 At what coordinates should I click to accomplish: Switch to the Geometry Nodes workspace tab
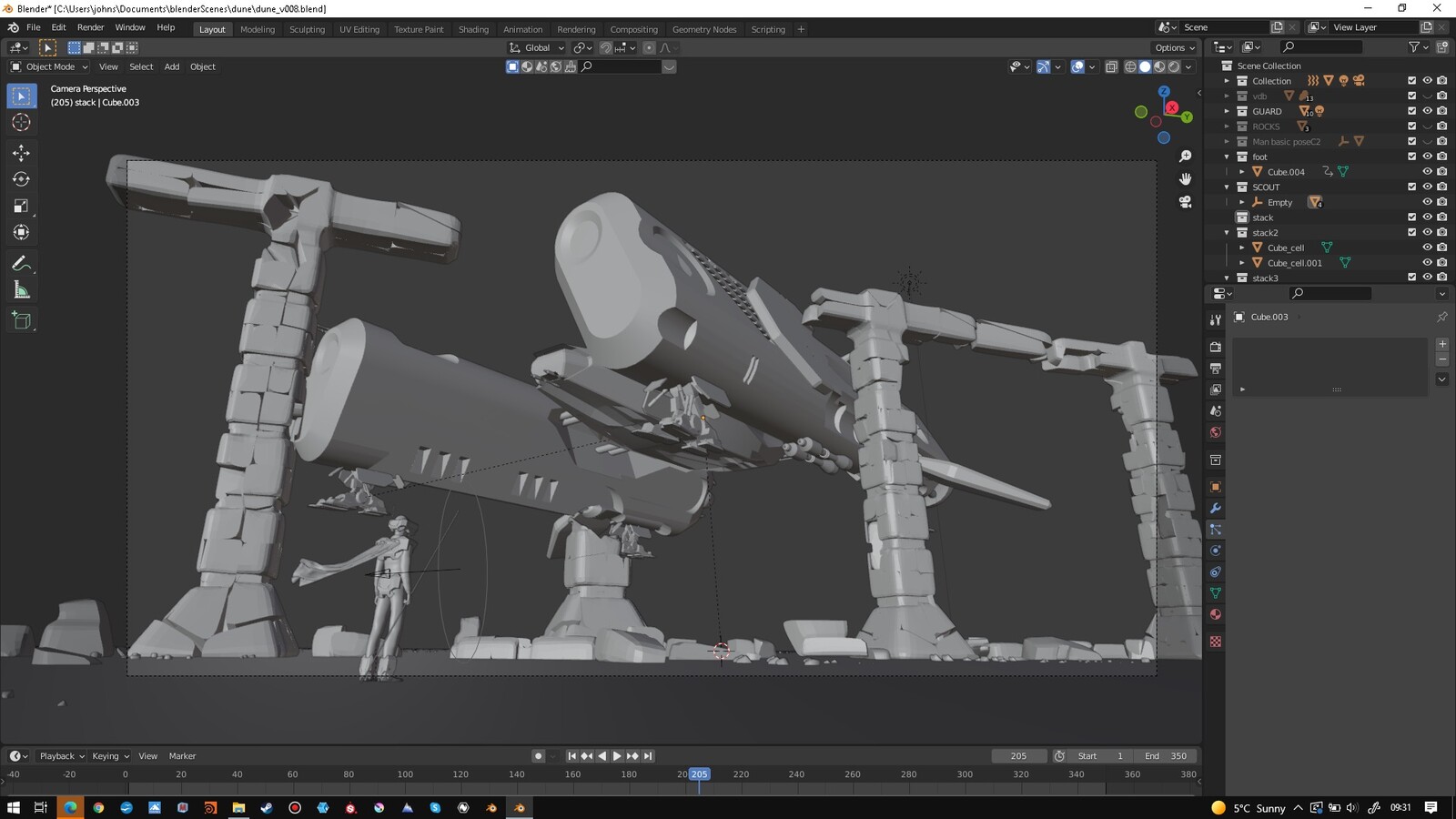[x=704, y=29]
